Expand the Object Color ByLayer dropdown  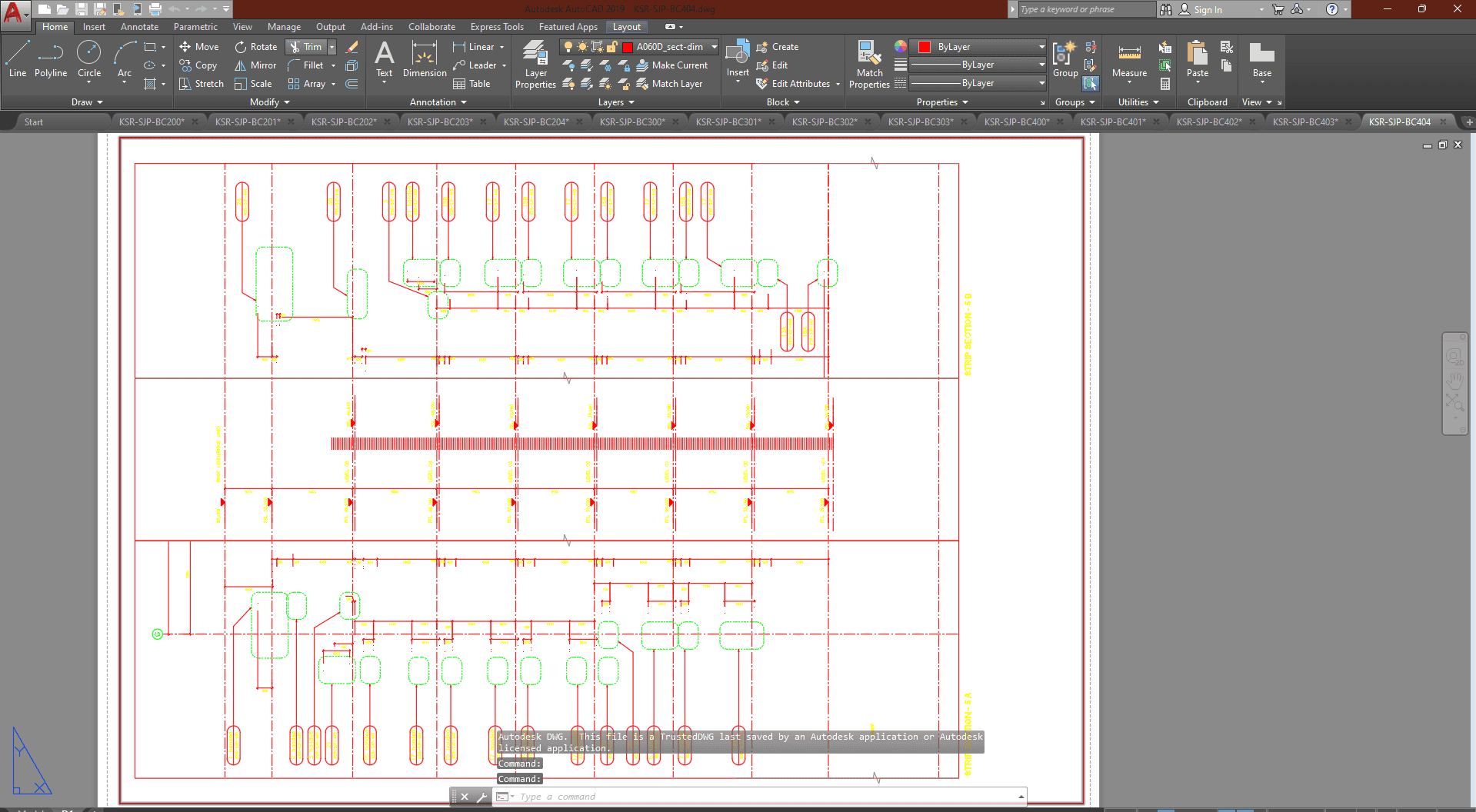click(1041, 47)
